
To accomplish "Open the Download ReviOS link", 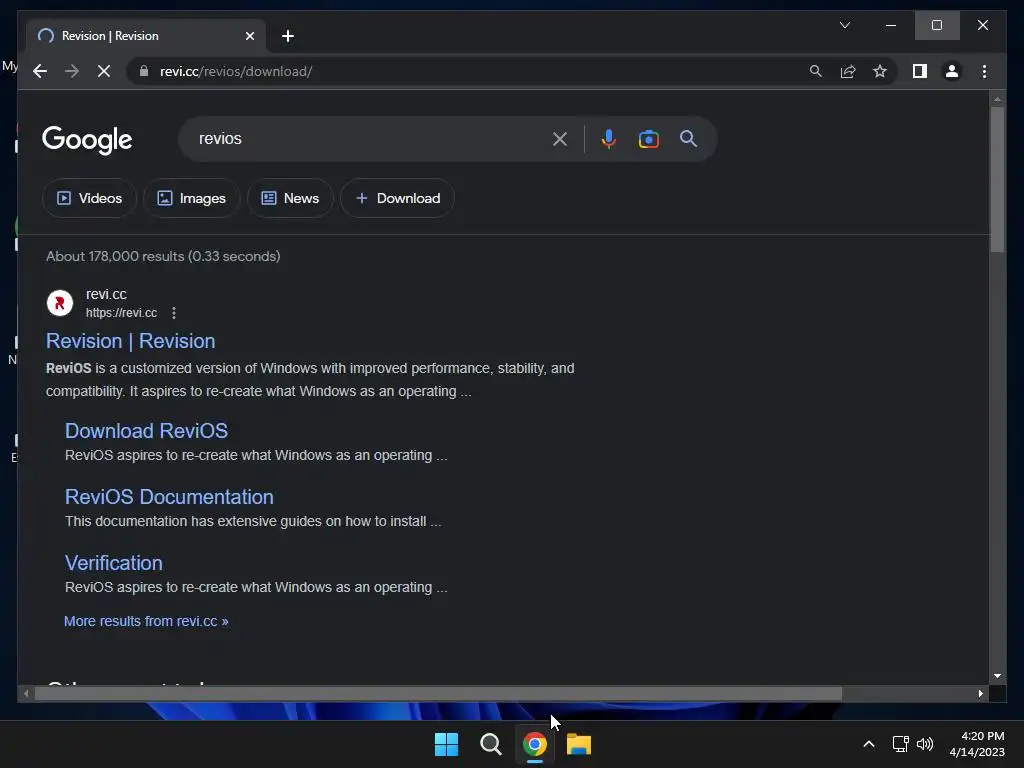I will [146, 431].
